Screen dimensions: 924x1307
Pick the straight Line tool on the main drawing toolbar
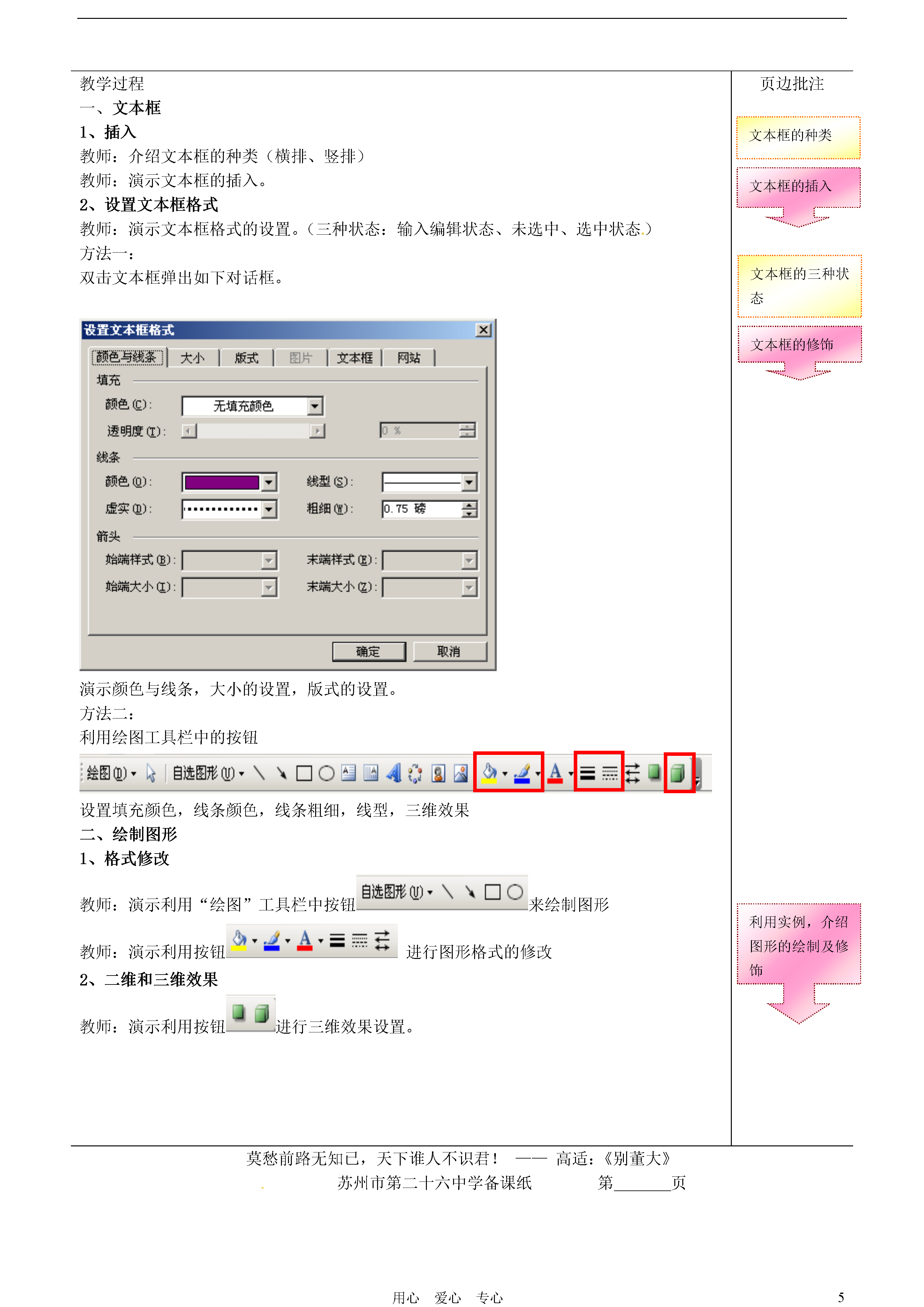259,773
